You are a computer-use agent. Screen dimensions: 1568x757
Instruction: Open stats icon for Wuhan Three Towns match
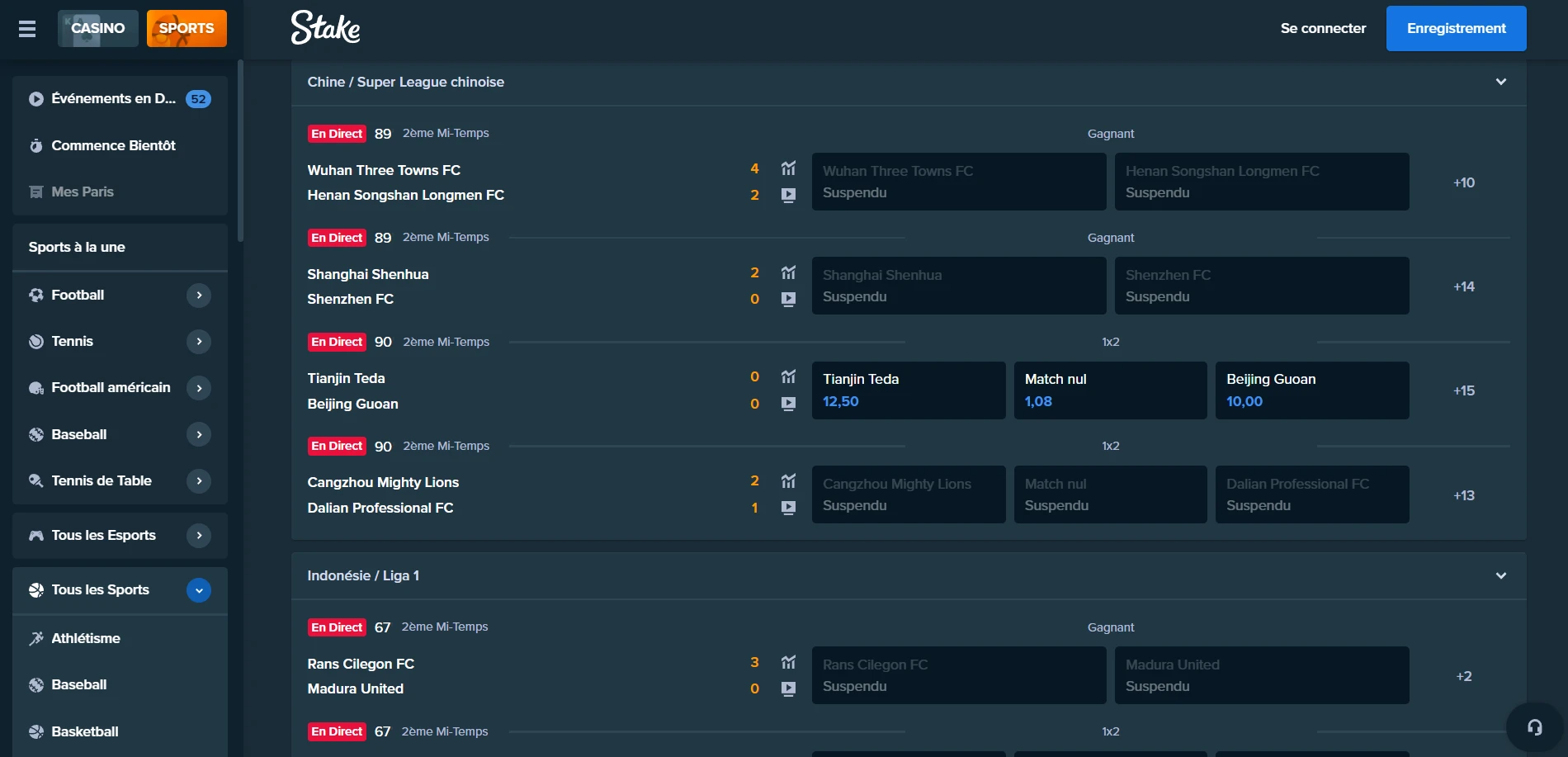(788, 168)
